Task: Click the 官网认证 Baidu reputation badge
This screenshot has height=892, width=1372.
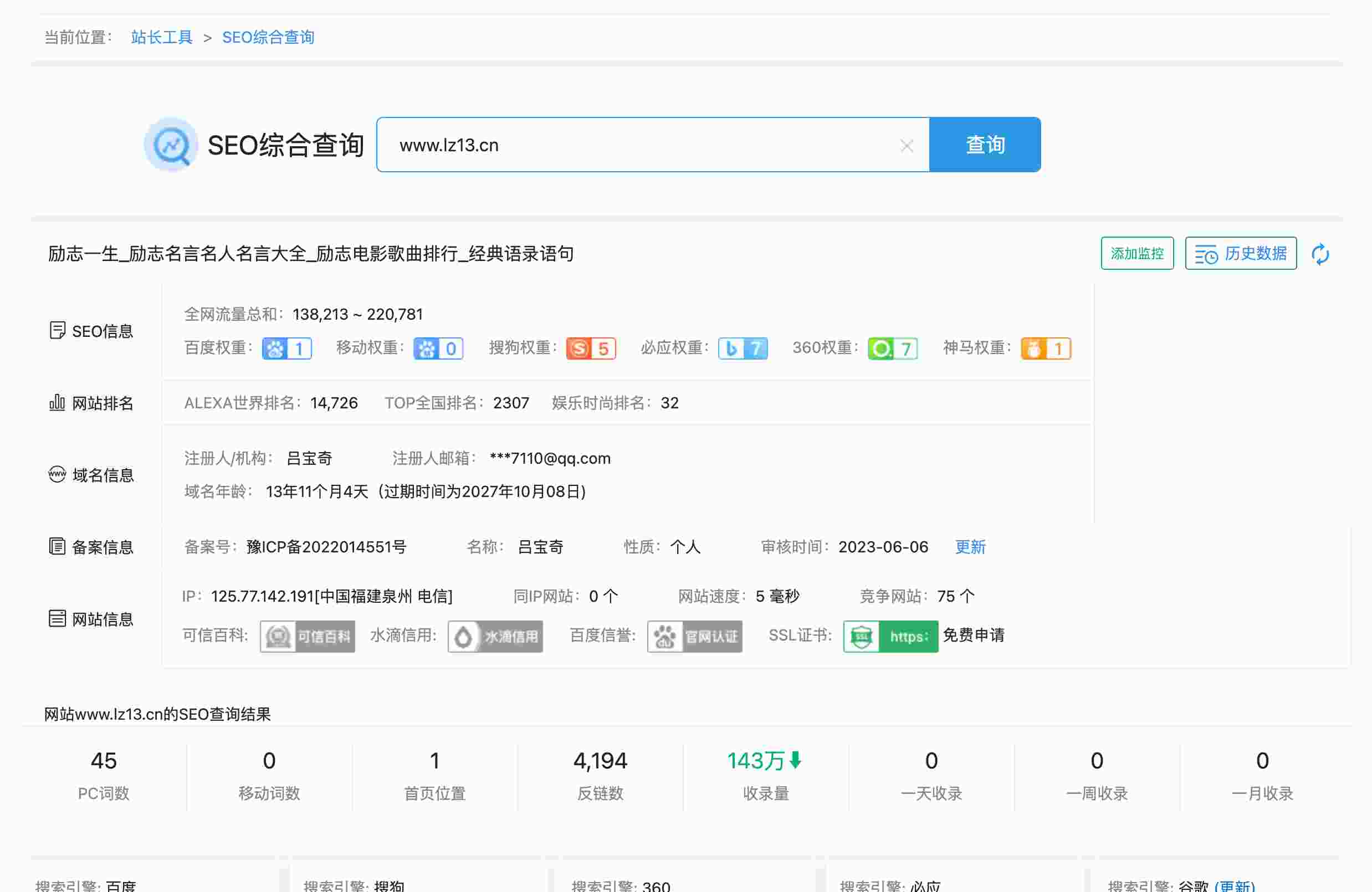Action: point(695,636)
